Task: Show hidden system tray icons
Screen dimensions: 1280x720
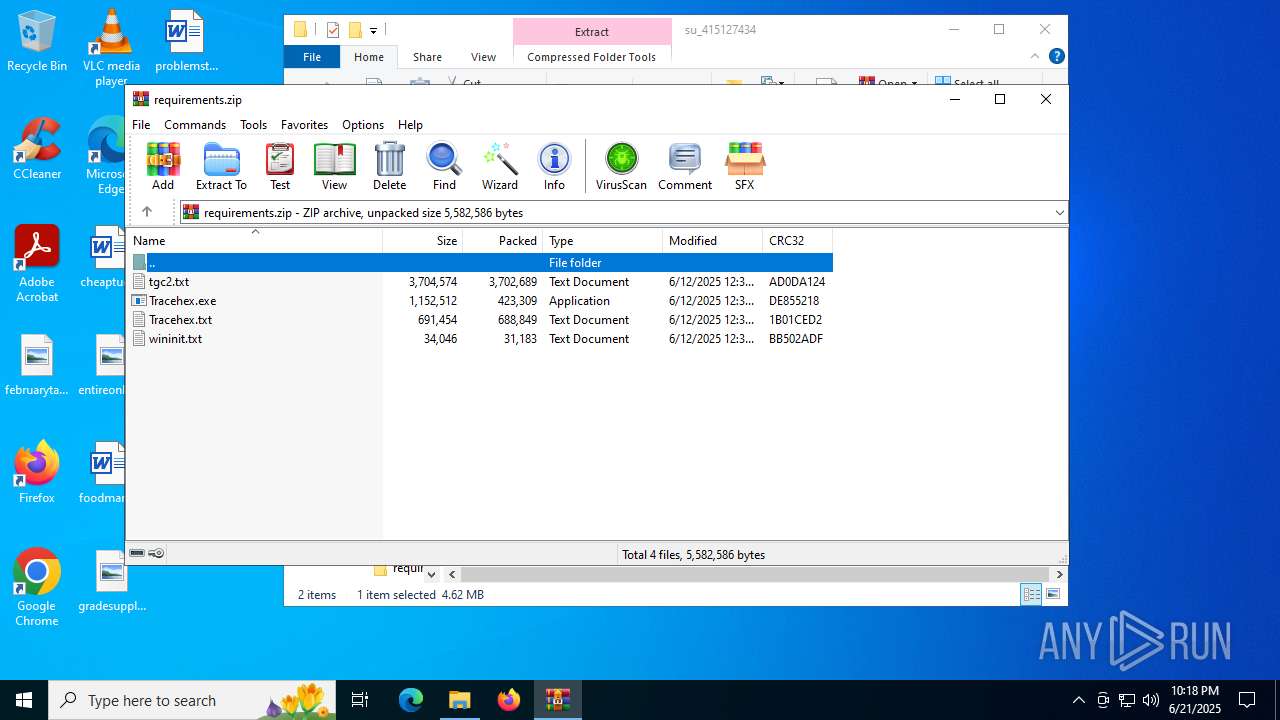Action: [x=1078, y=700]
